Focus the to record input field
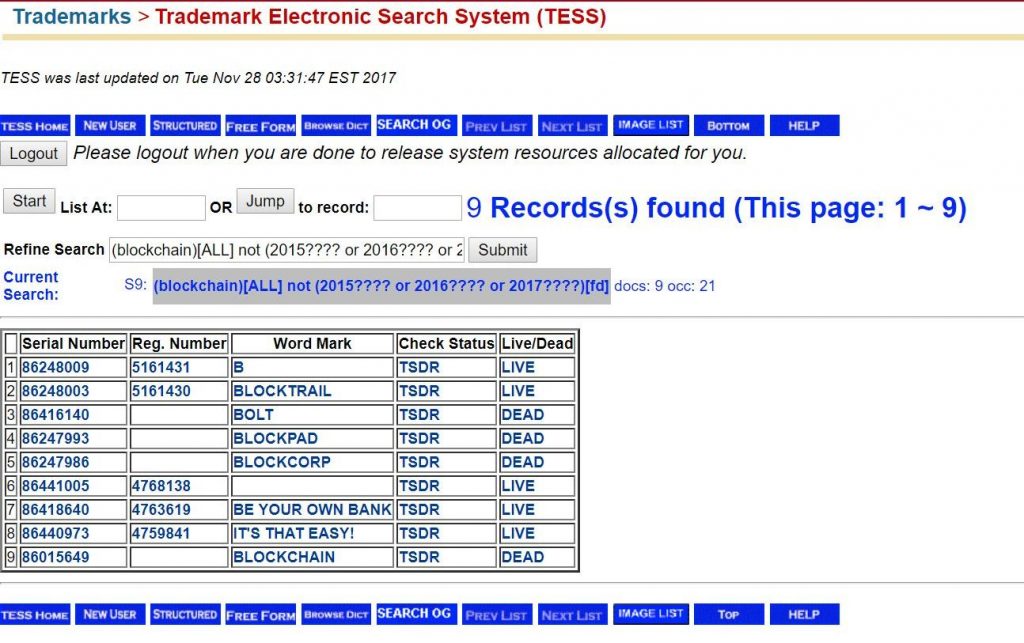Viewport: 1024px width, 643px height. [418, 208]
